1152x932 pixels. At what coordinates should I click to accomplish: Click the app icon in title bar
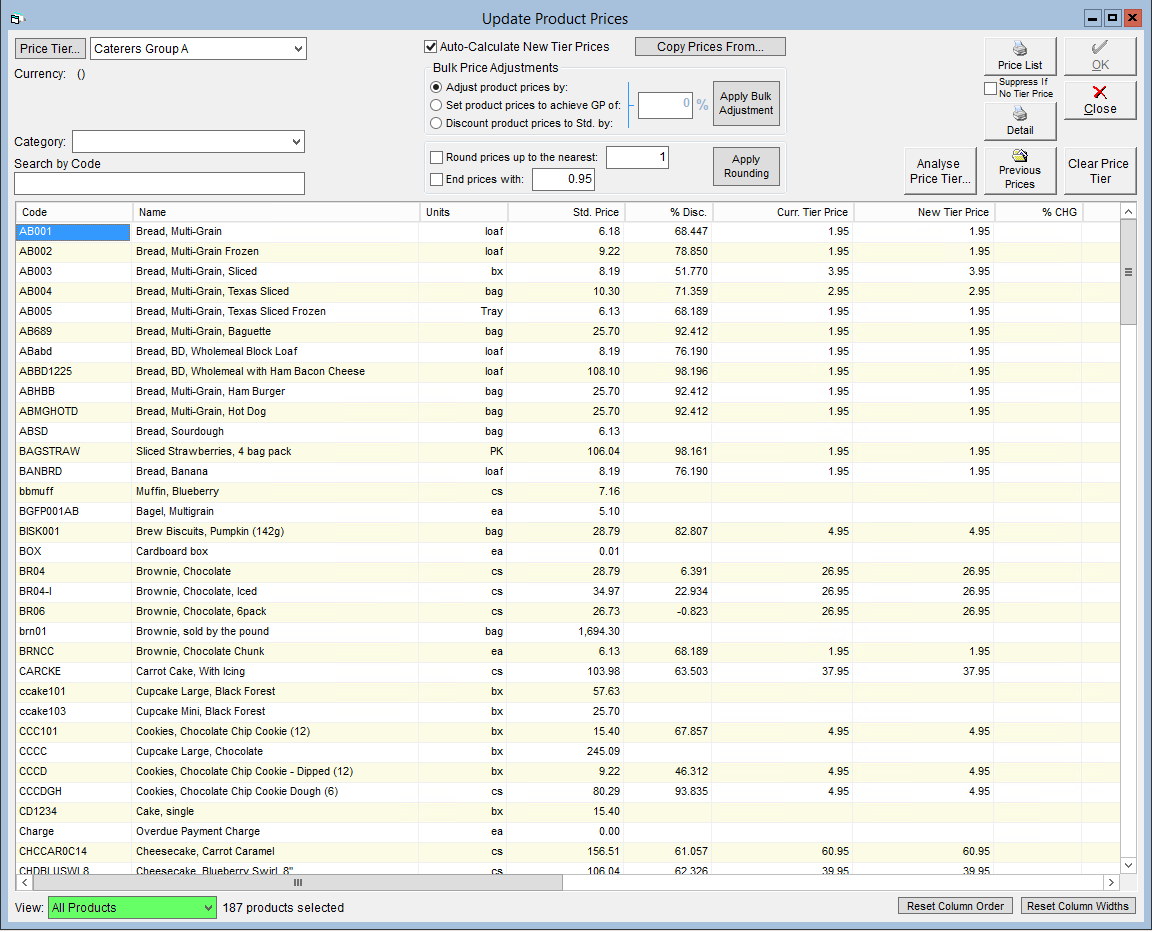coord(18,18)
